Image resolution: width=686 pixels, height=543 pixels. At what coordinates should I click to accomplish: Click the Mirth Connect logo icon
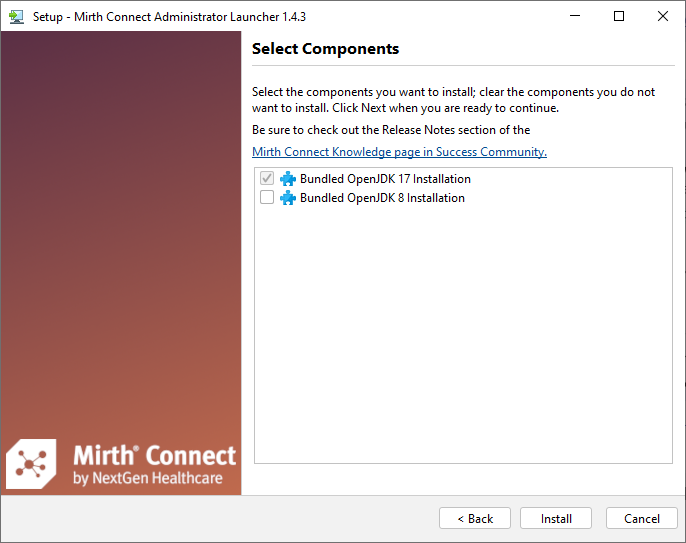[x=31, y=464]
